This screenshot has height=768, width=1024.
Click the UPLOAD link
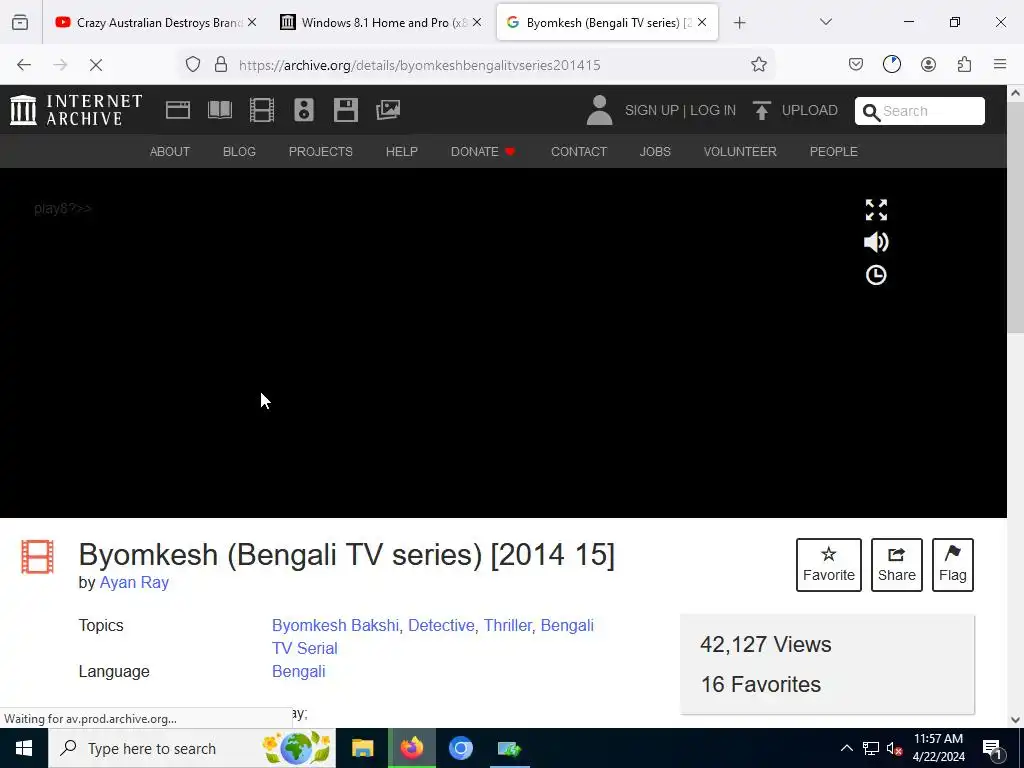810,110
